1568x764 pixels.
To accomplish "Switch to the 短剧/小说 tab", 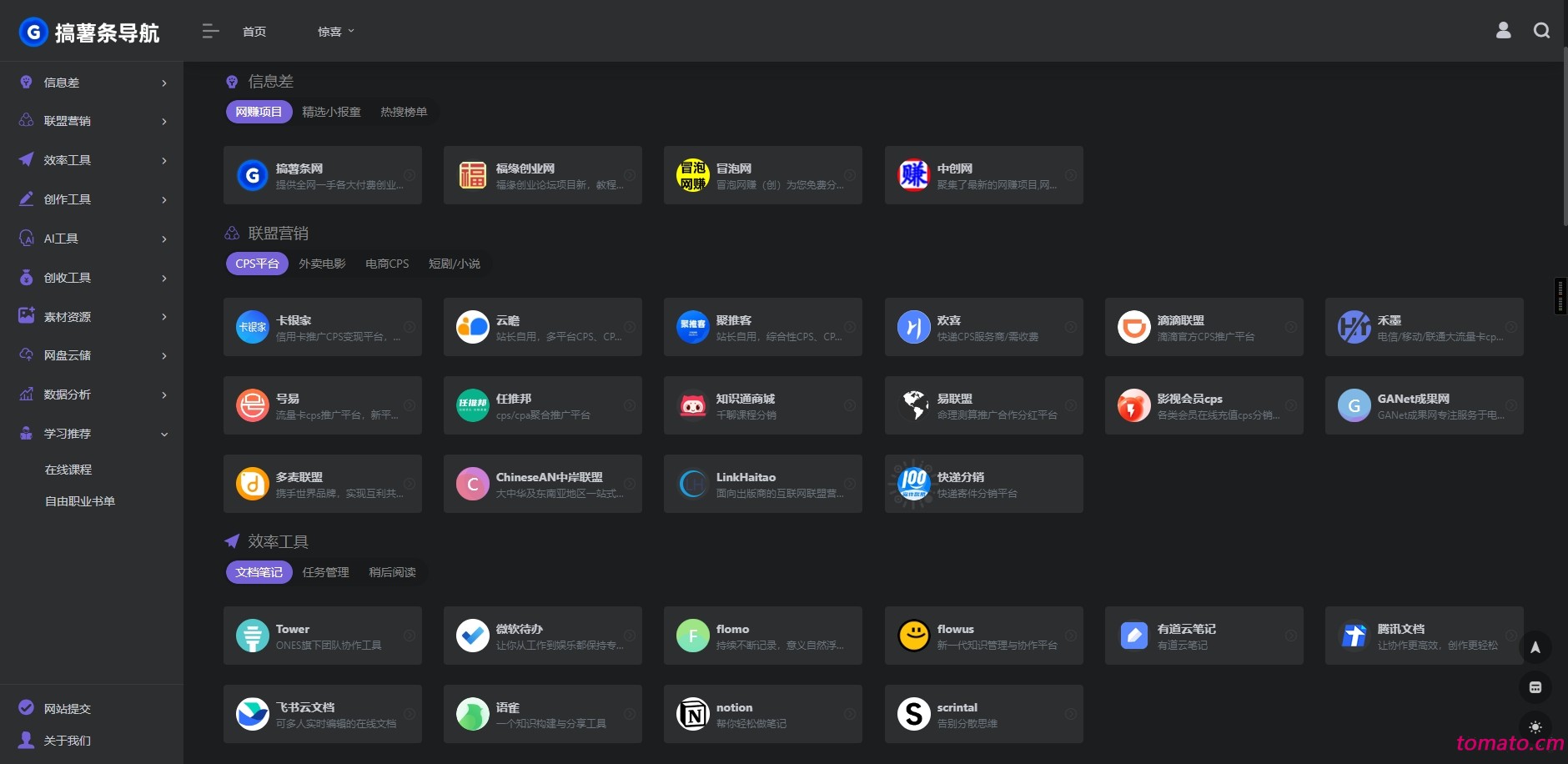I will tap(455, 264).
